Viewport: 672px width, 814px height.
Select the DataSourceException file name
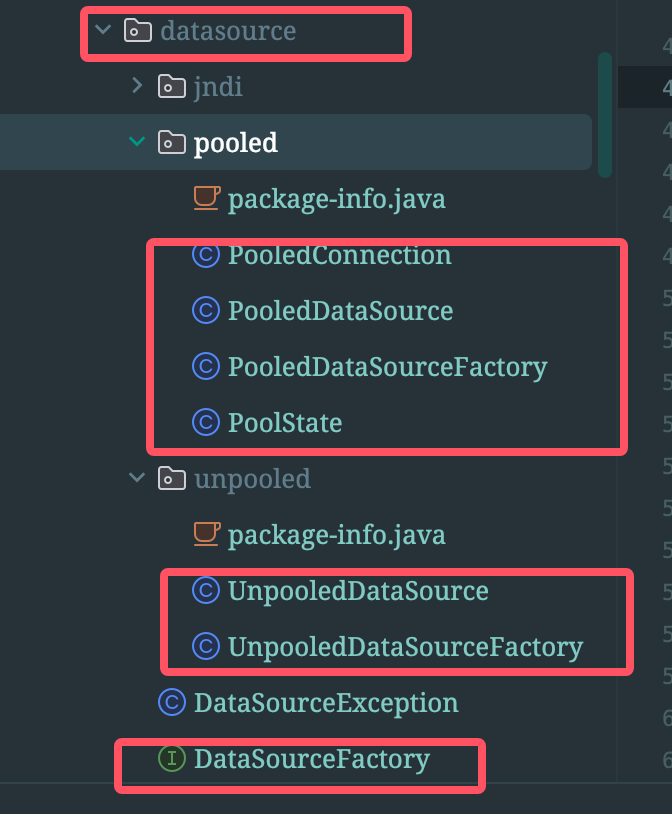(x=326, y=703)
